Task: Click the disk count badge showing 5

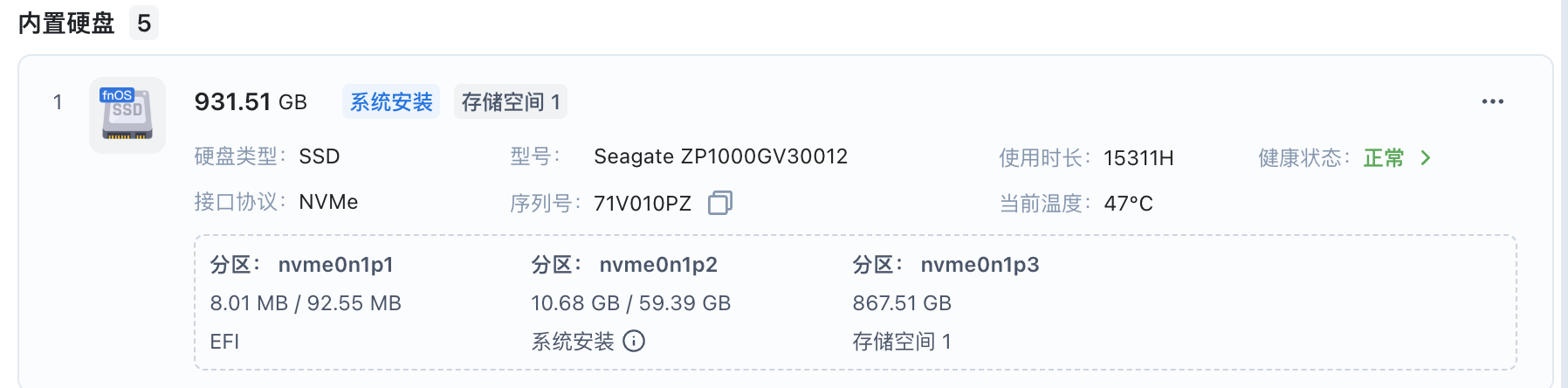Action: pos(144,24)
